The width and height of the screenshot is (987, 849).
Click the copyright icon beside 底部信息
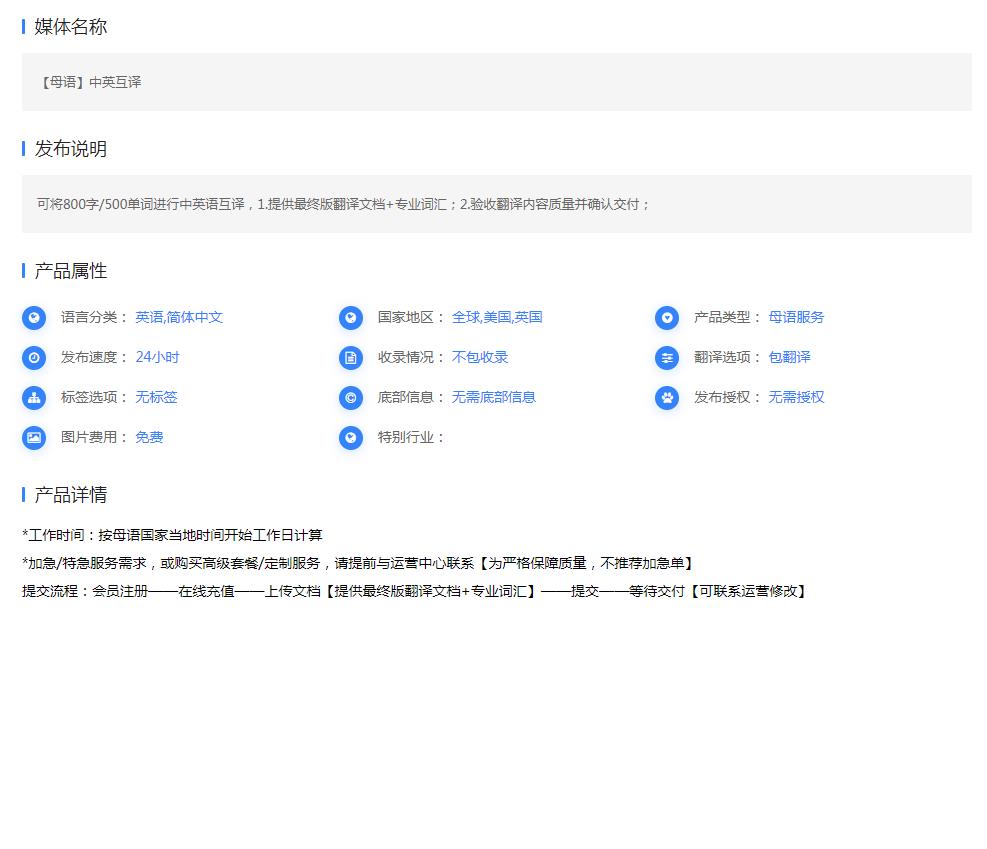point(351,398)
